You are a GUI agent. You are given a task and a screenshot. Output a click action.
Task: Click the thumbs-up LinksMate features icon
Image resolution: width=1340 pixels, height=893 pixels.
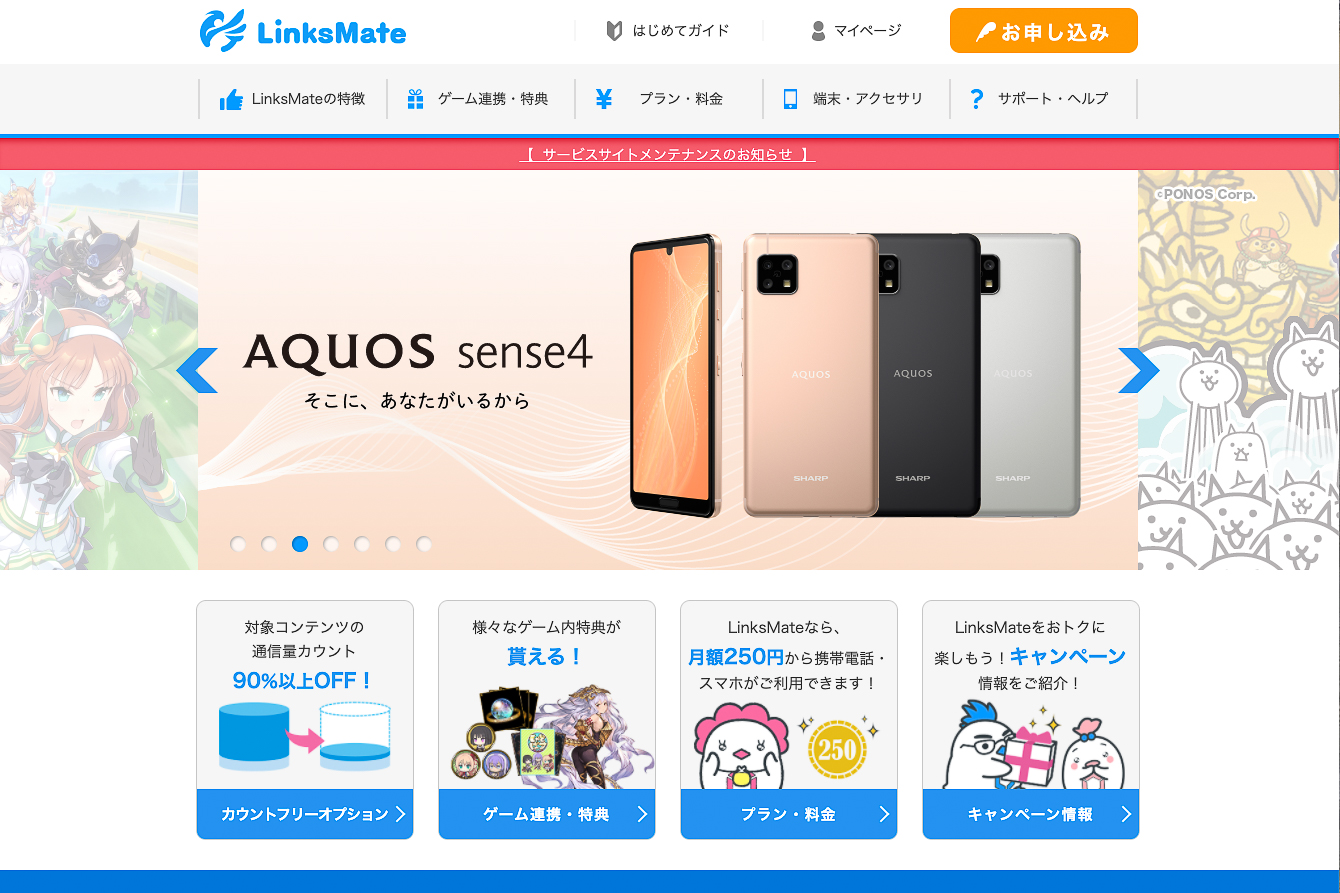pos(231,99)
